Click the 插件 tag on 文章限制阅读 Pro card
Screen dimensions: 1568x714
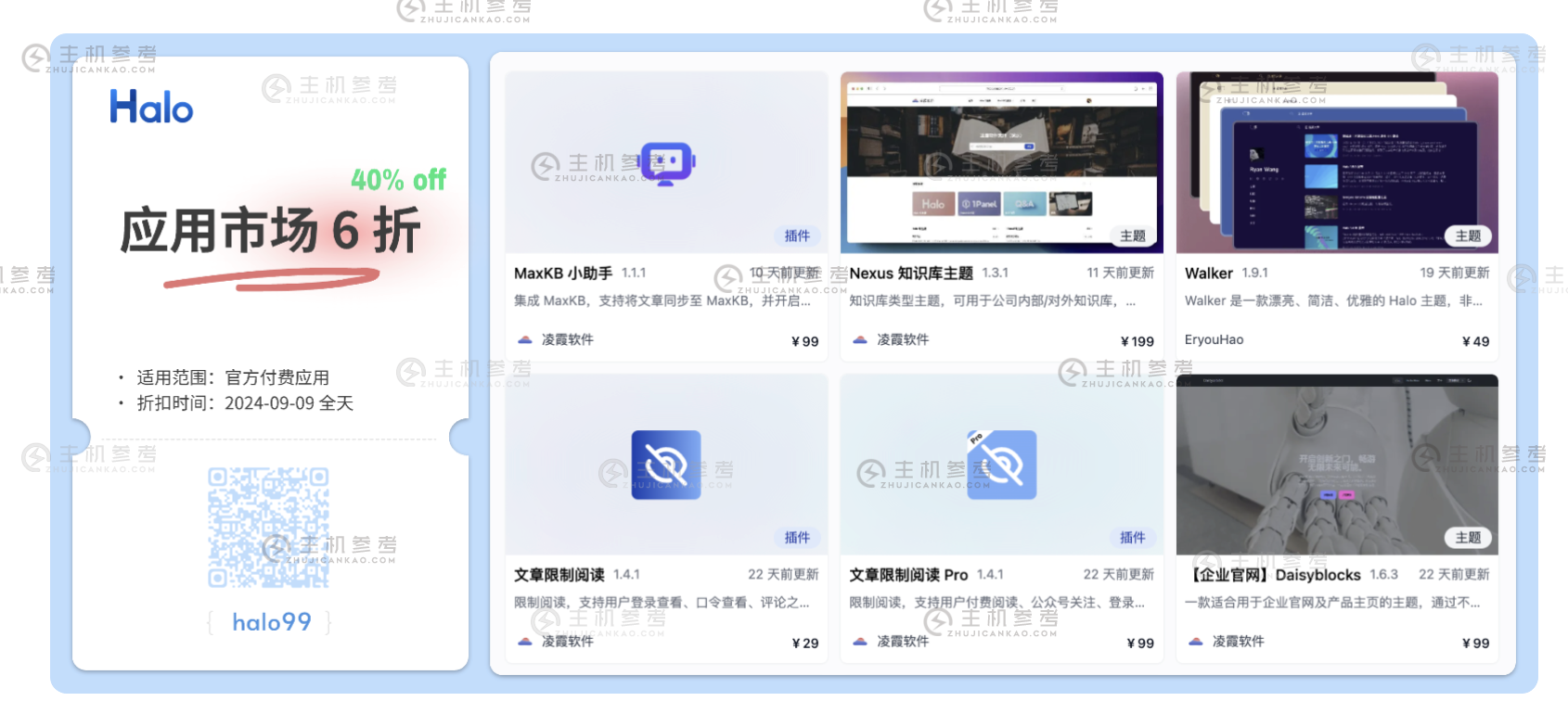point(1133,537)
